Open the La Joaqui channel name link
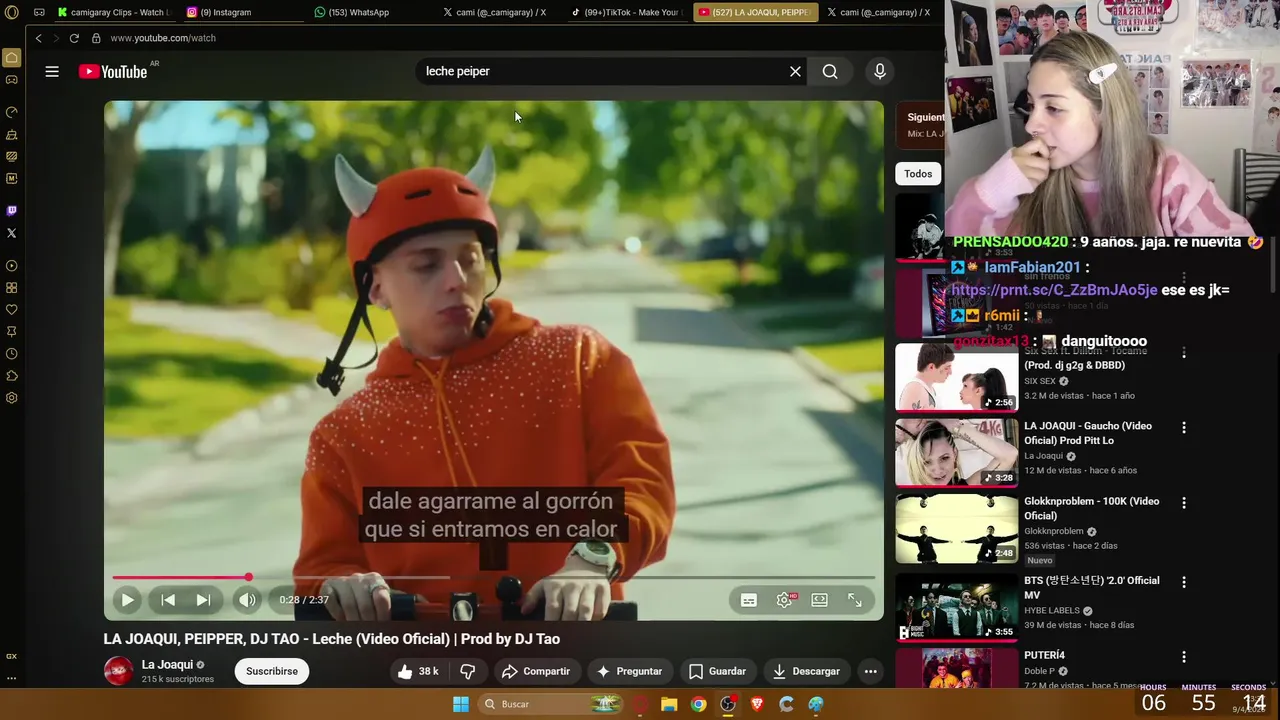The height and width of the screenshot is (720, 1280). [x=167, y=664]
